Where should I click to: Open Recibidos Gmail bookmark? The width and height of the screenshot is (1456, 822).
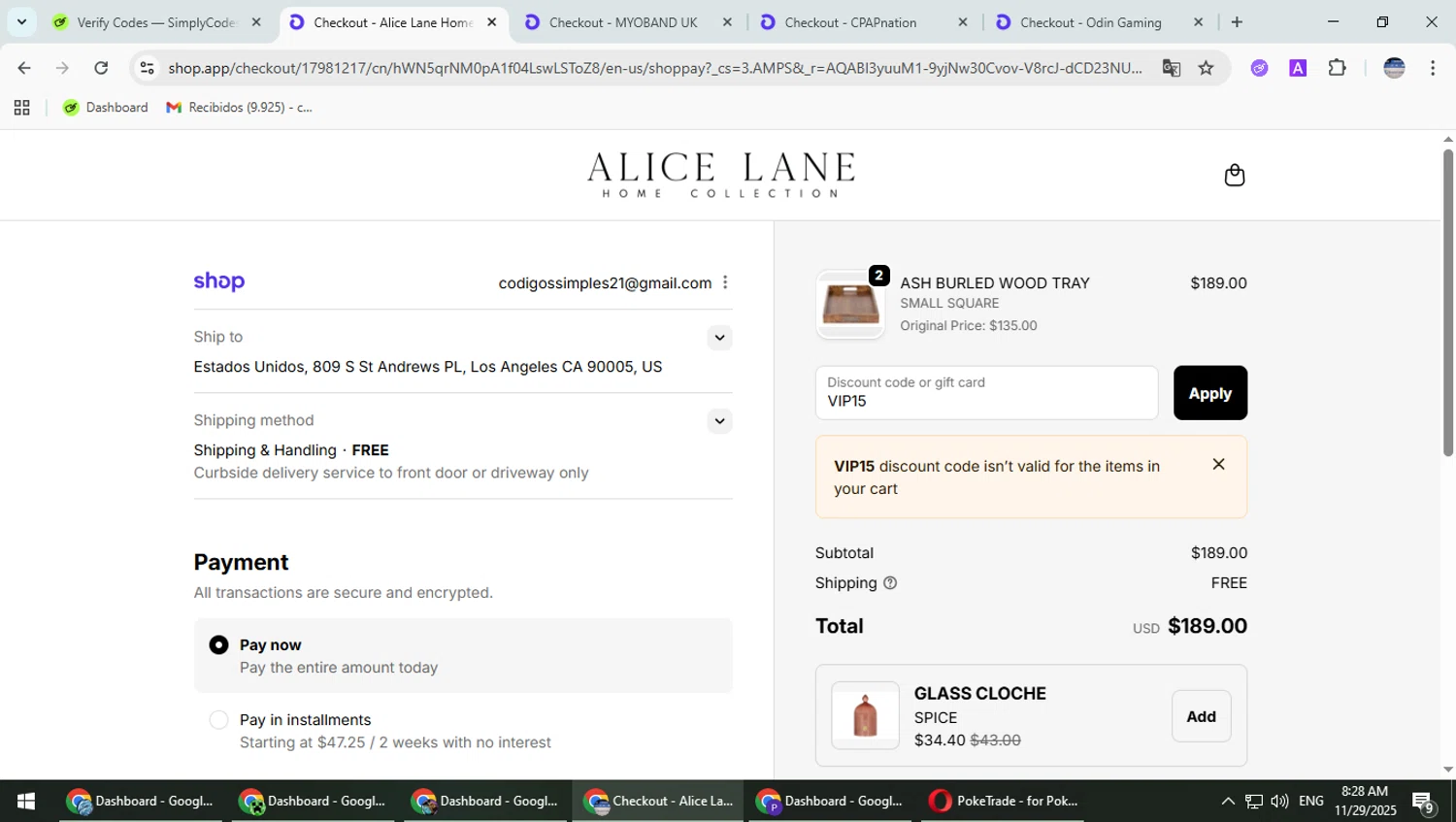(240, 108)
